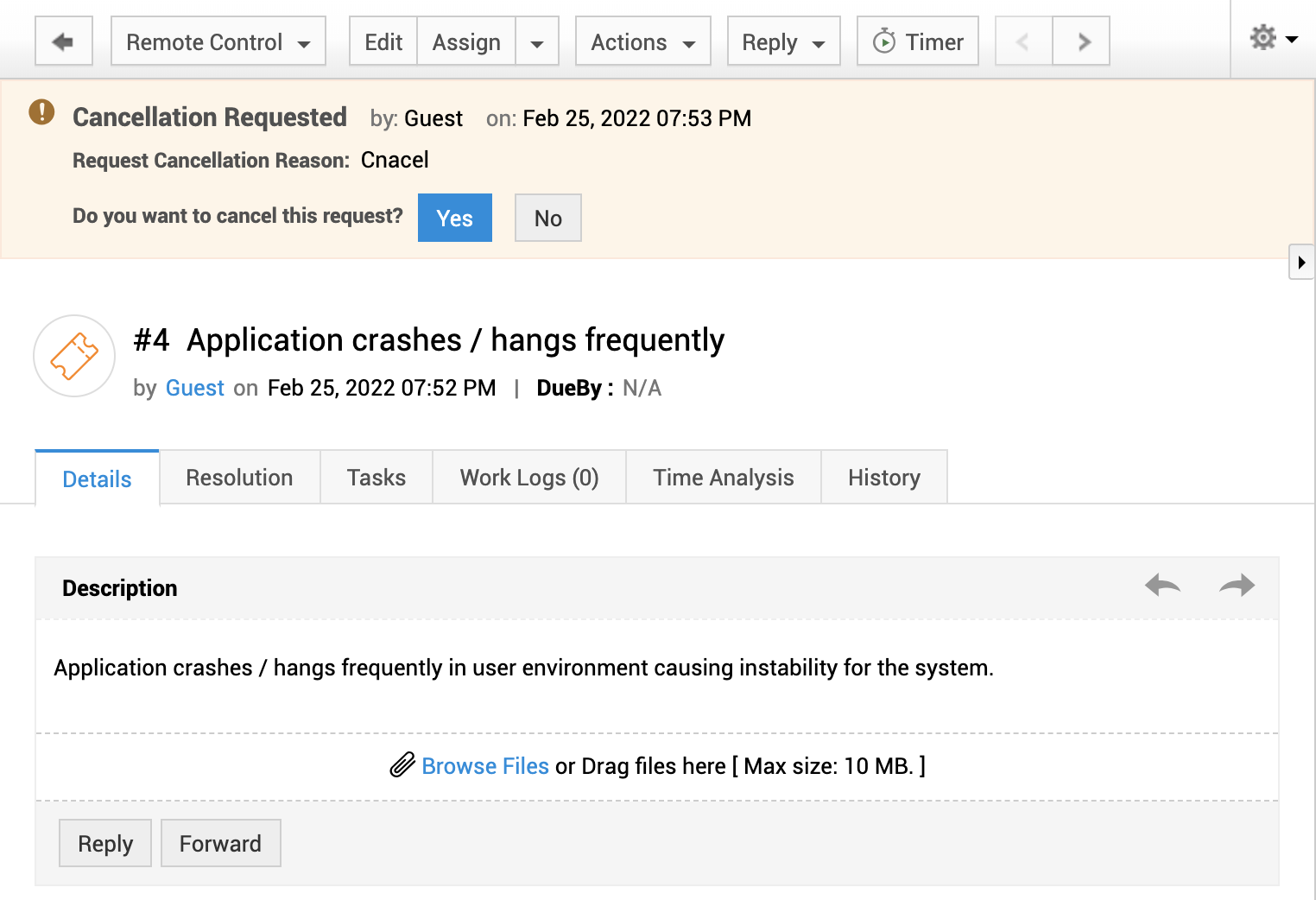This screenshot has height=900, width=1316.
Task: Switch to the Resolution tab
Action: coord(239,478)
